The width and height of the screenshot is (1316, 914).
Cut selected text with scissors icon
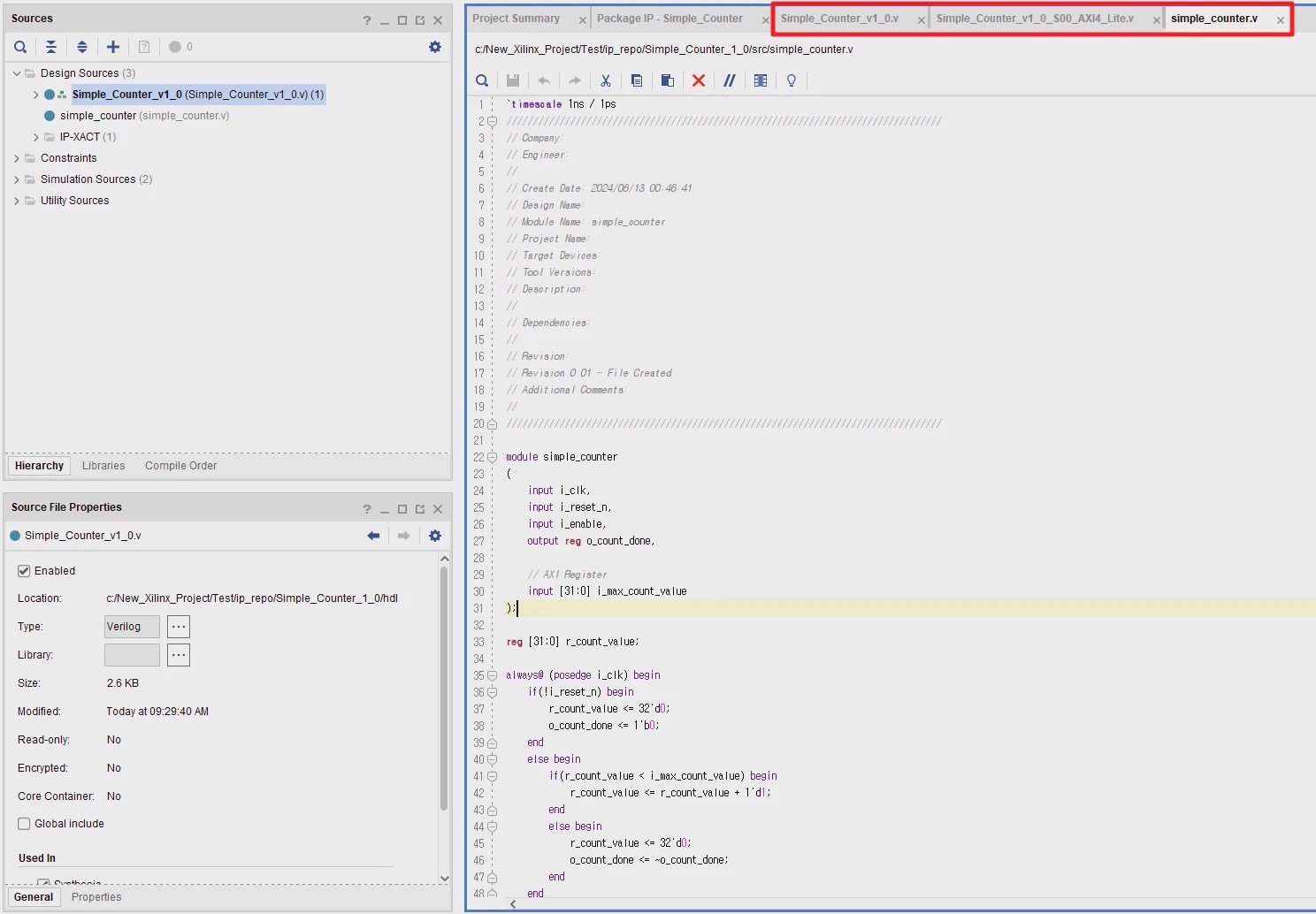coord(606,80)
